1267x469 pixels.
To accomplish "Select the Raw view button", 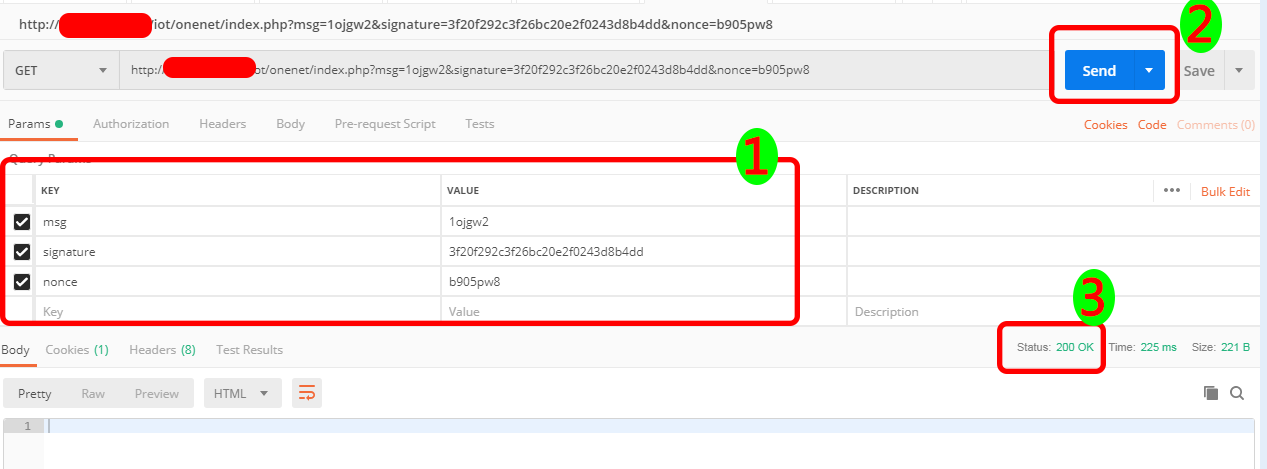I will point(93,393).
